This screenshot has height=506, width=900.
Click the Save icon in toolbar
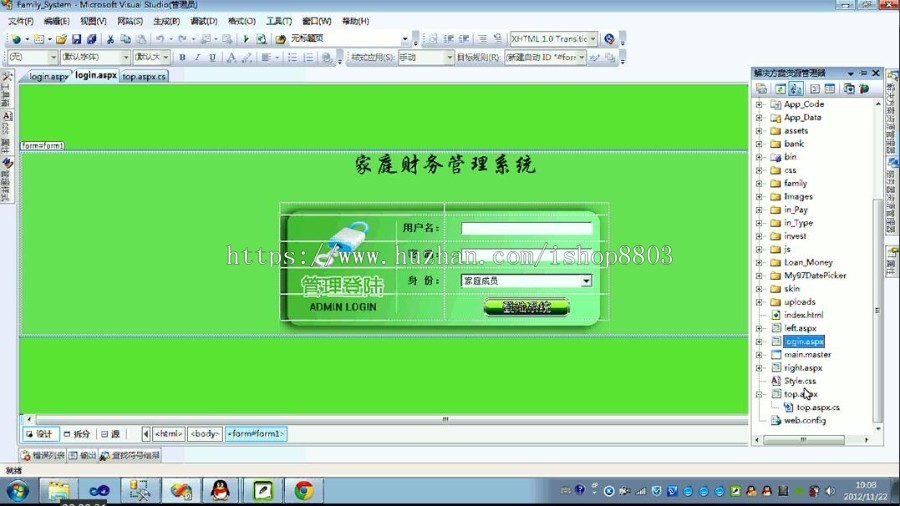tap(76, 39)
